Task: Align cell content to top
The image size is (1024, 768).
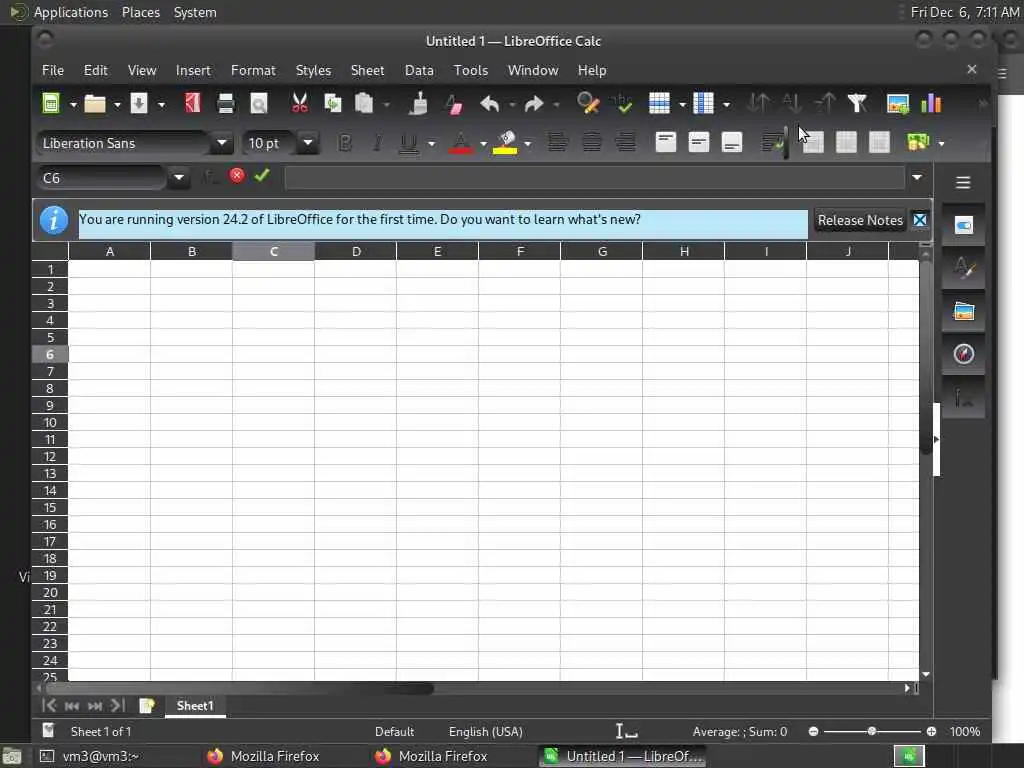Action: click(x=665, y=142)
